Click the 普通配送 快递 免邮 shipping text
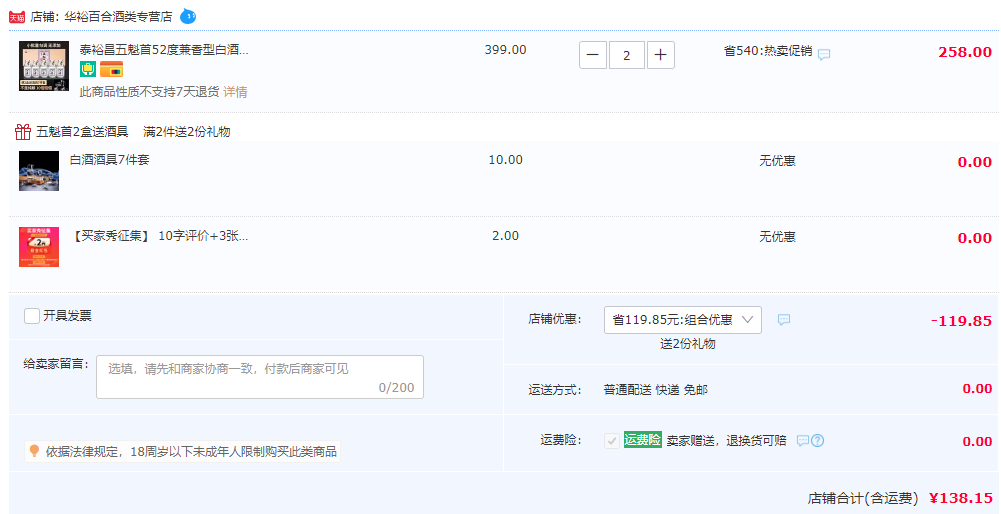This screenshot has width=1001, height=514. [x=656, y=389]
